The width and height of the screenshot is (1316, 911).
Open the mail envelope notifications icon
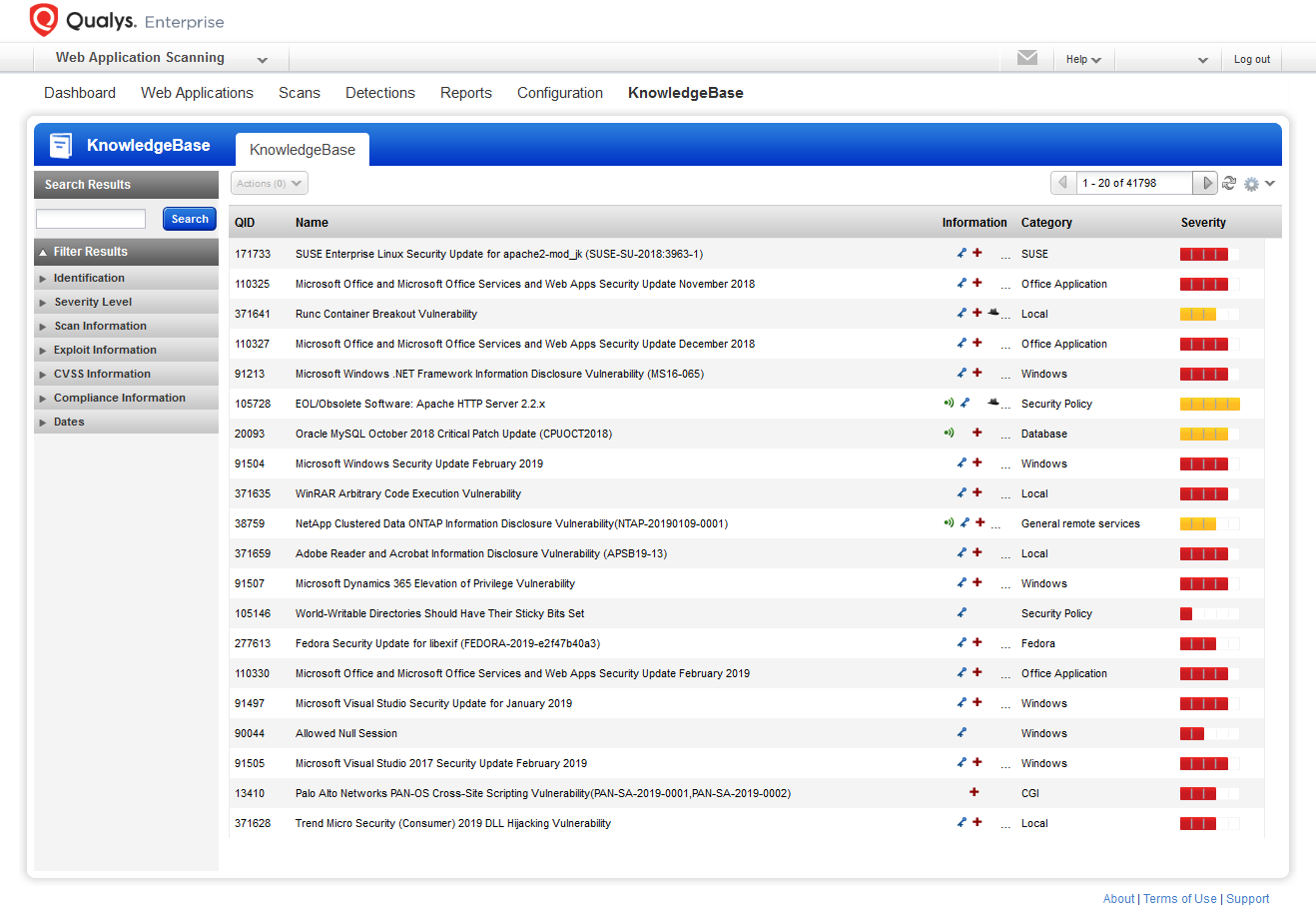[1027, 58]
